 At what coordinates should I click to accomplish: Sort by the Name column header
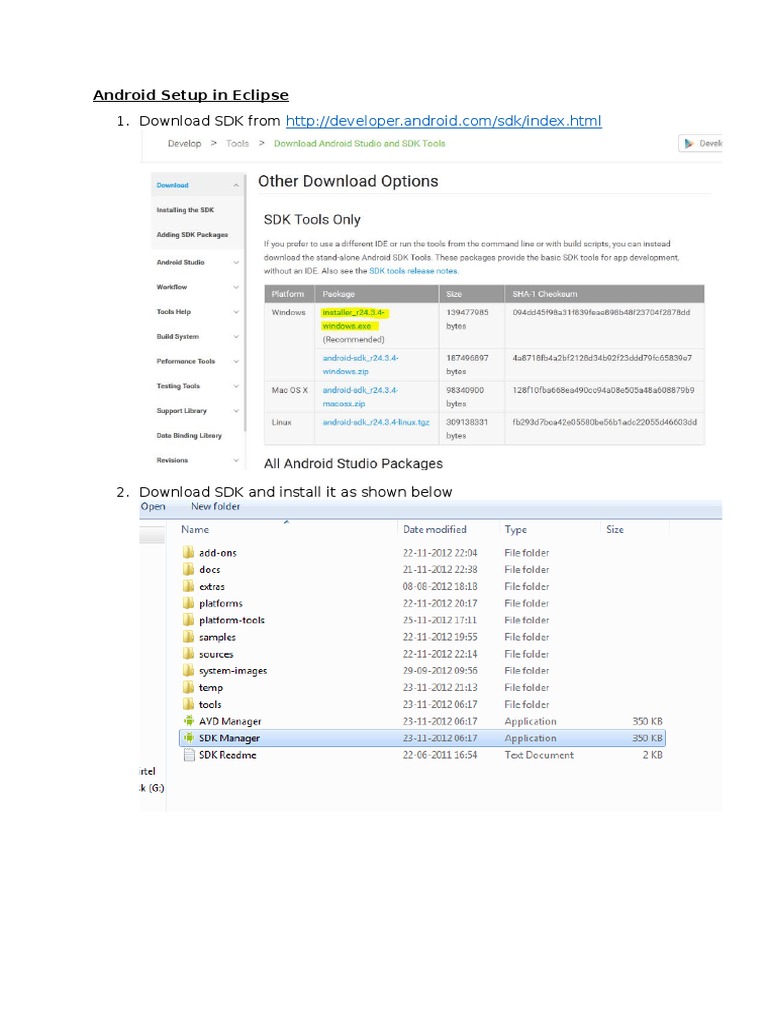pyautogui.click(x=195, y=530)
